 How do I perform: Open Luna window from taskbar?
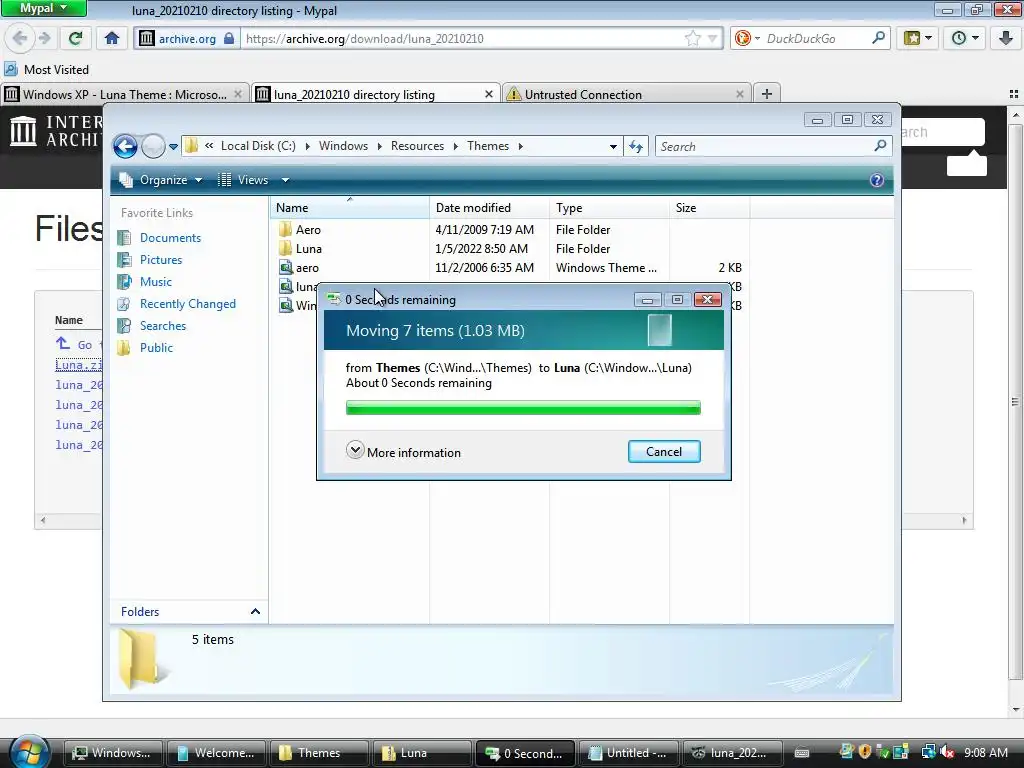pyautogui.click(x=421, y=753)
